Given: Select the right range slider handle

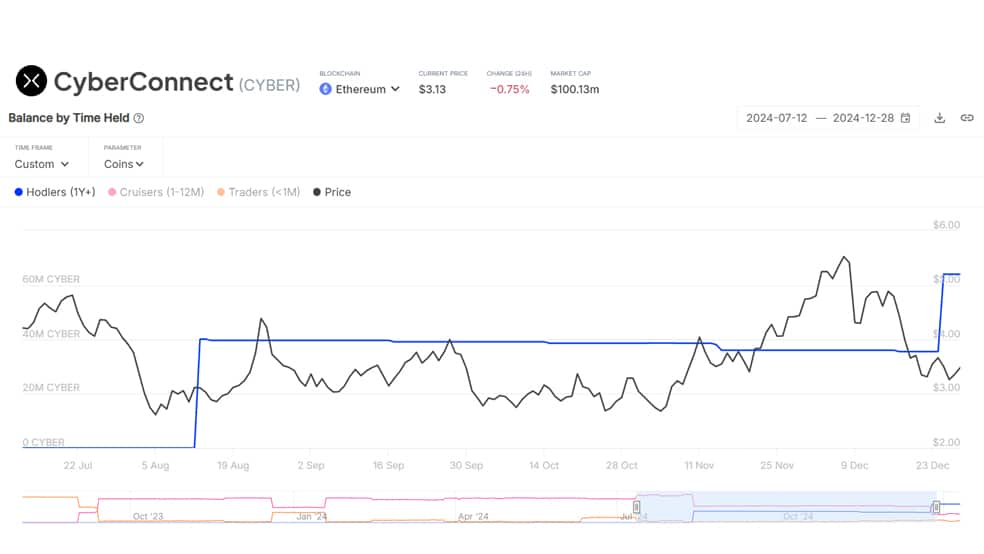Looking at the screenshot, I should [936, 507].
